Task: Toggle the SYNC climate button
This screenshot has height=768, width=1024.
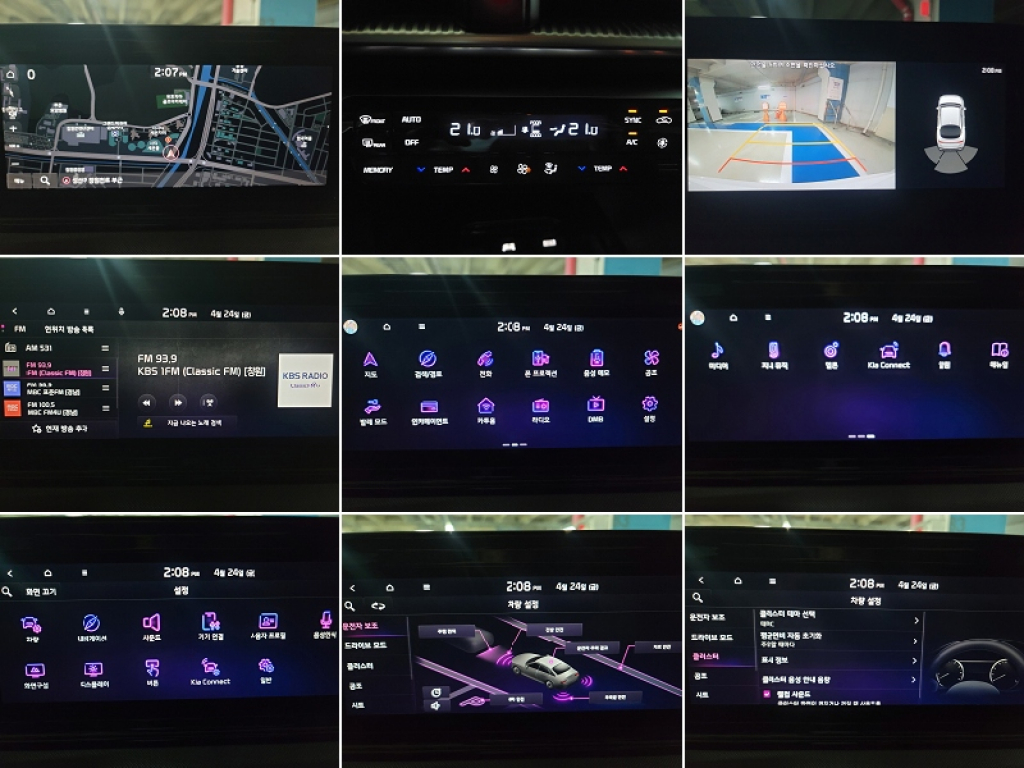Action: point(632,119)
